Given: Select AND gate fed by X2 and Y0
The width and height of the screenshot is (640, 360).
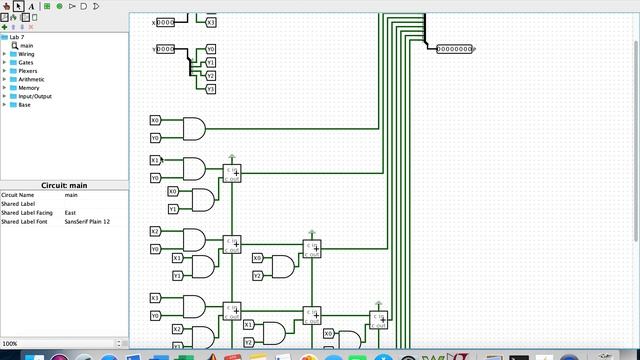Looking at the screenshot, I should (194, 240).
